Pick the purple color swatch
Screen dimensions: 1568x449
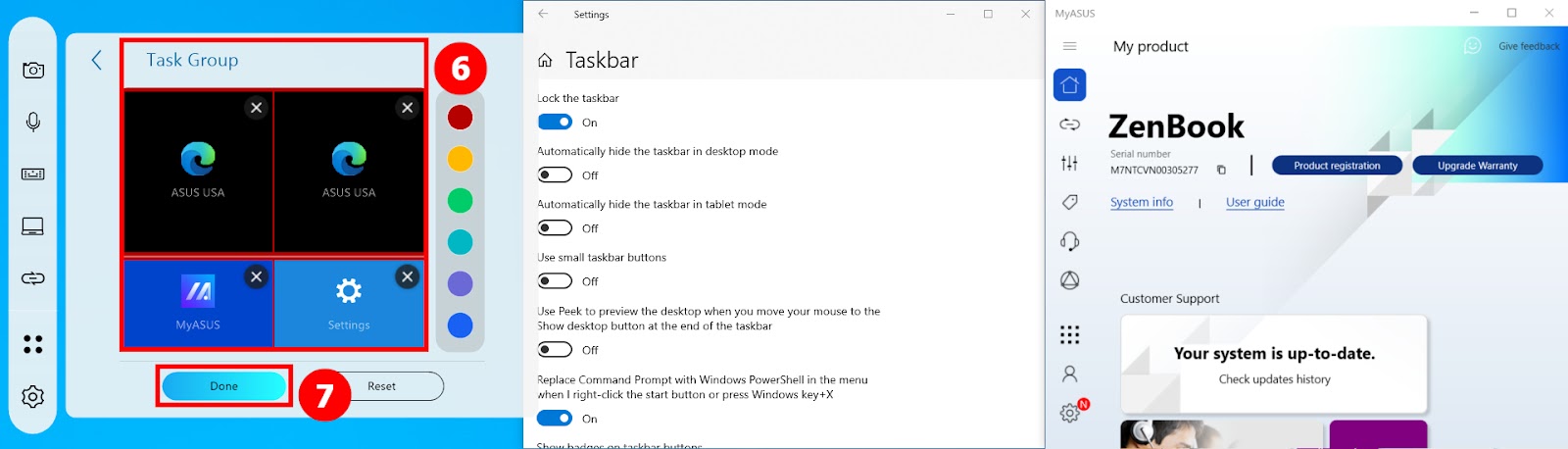(x=461, y=284)
